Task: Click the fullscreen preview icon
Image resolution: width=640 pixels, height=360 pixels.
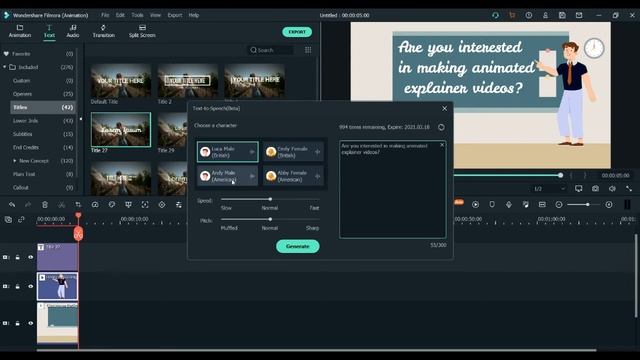Action: tap(629, 188)
